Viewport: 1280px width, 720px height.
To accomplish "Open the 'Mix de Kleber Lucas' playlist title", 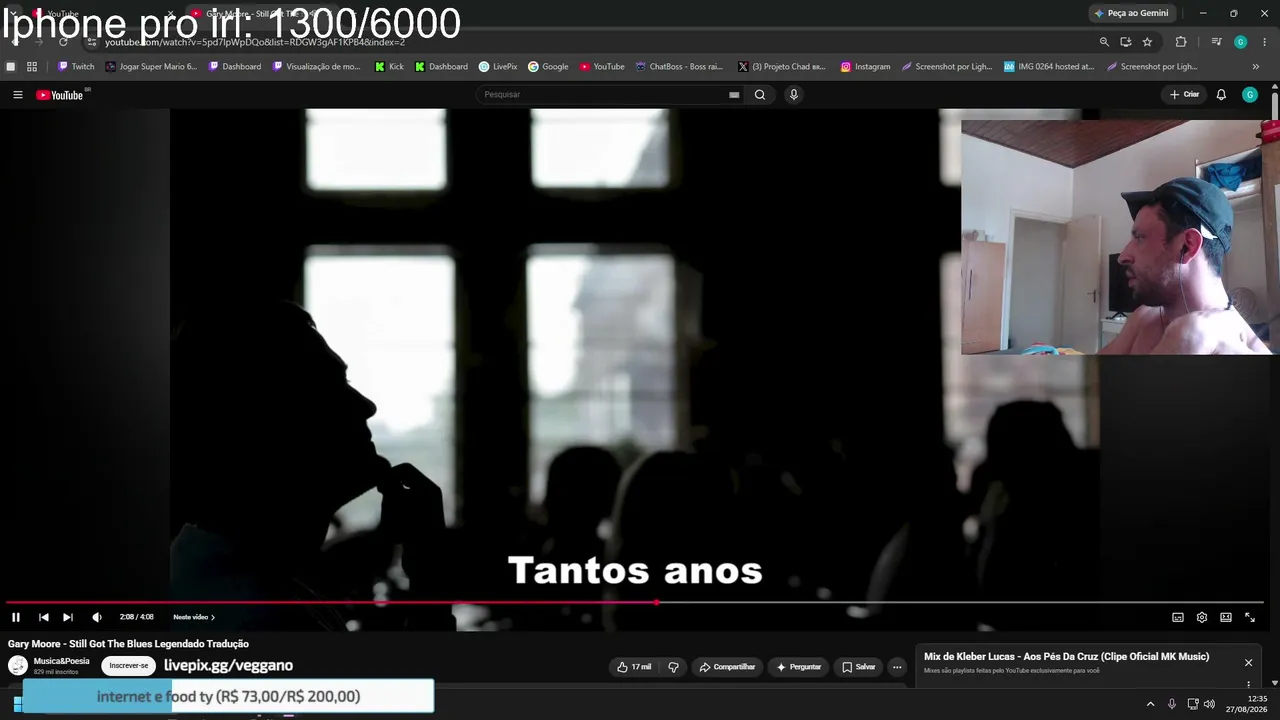I will pyautogui.click(x=1067, y=657).
